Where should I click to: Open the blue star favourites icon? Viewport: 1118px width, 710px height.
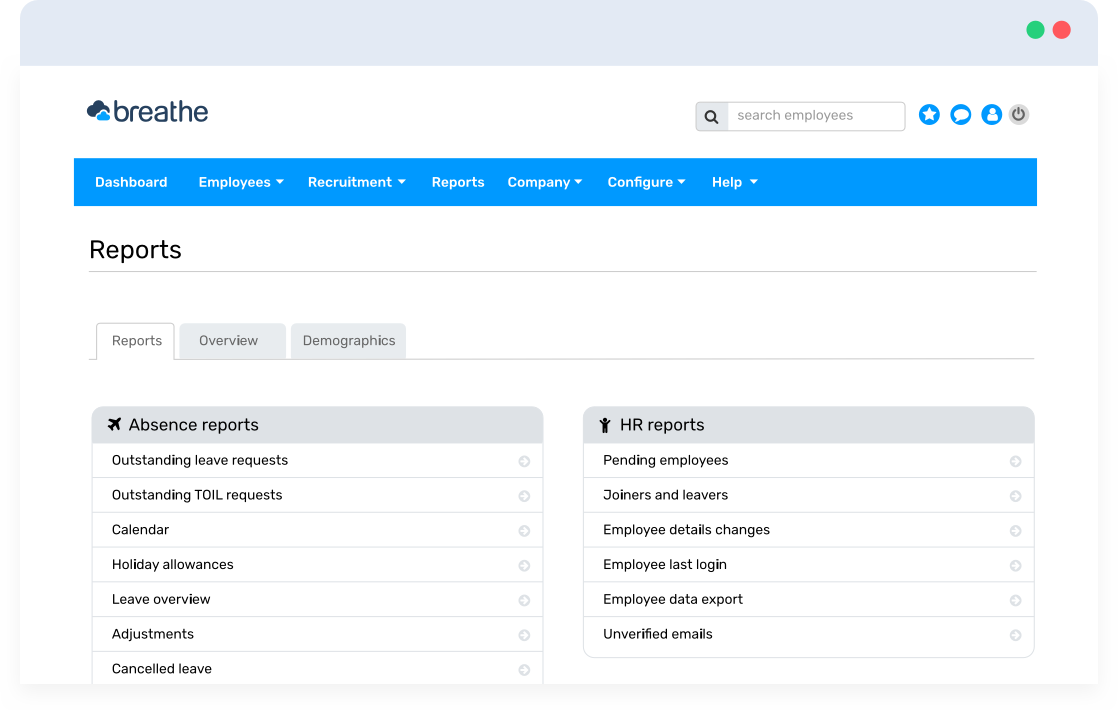click(929, 114)
